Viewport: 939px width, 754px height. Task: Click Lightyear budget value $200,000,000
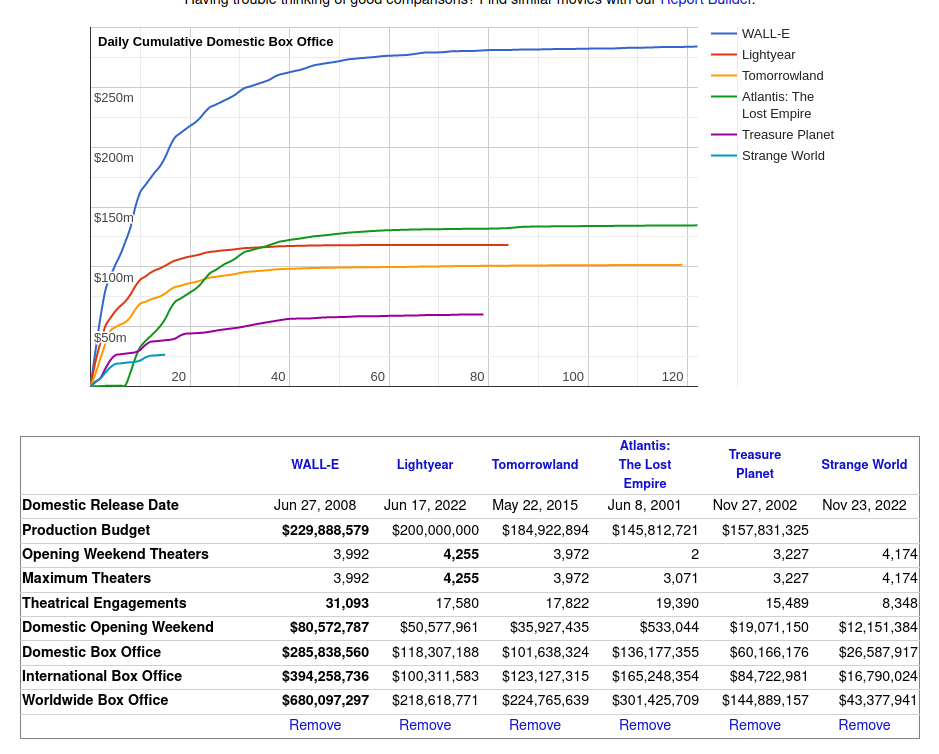[x=435, y=531]
